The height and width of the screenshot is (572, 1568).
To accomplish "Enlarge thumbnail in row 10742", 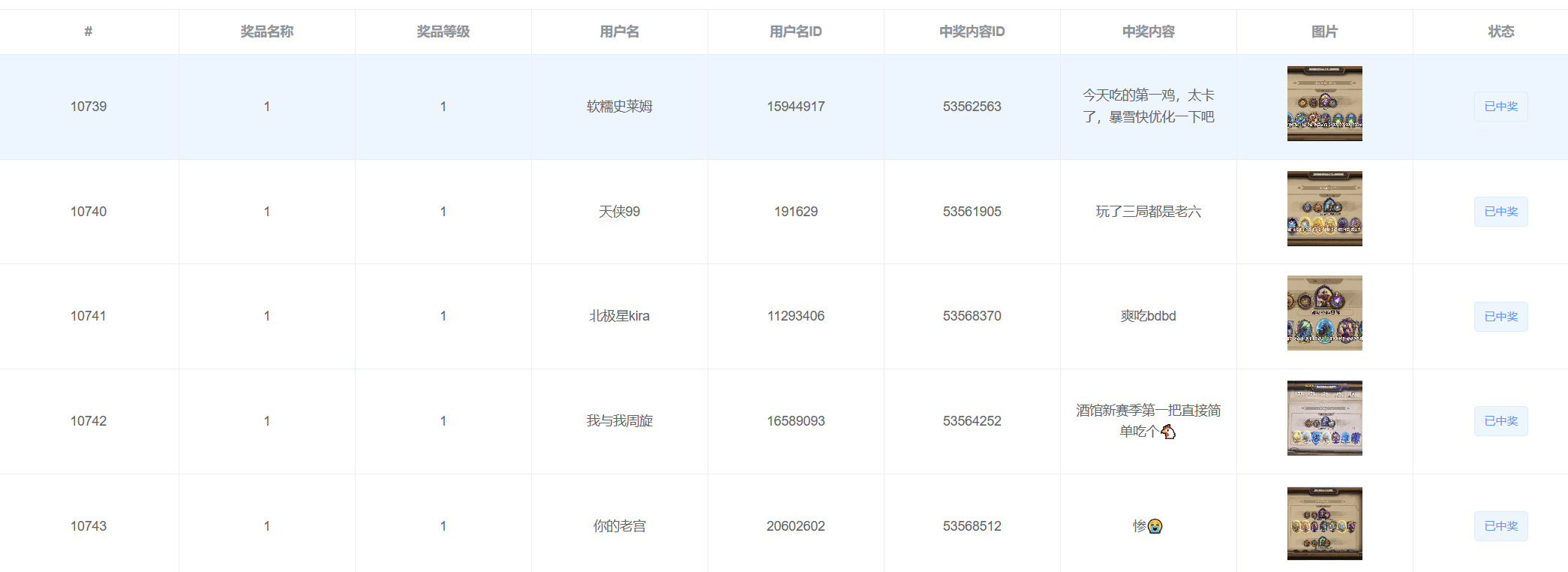I will pyautogui.click(x=1324, y=418).
